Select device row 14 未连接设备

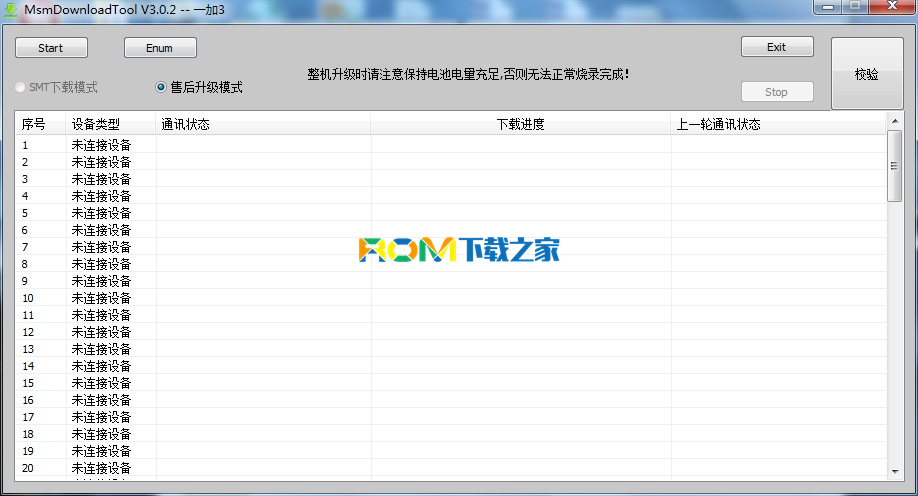(451, 365)
